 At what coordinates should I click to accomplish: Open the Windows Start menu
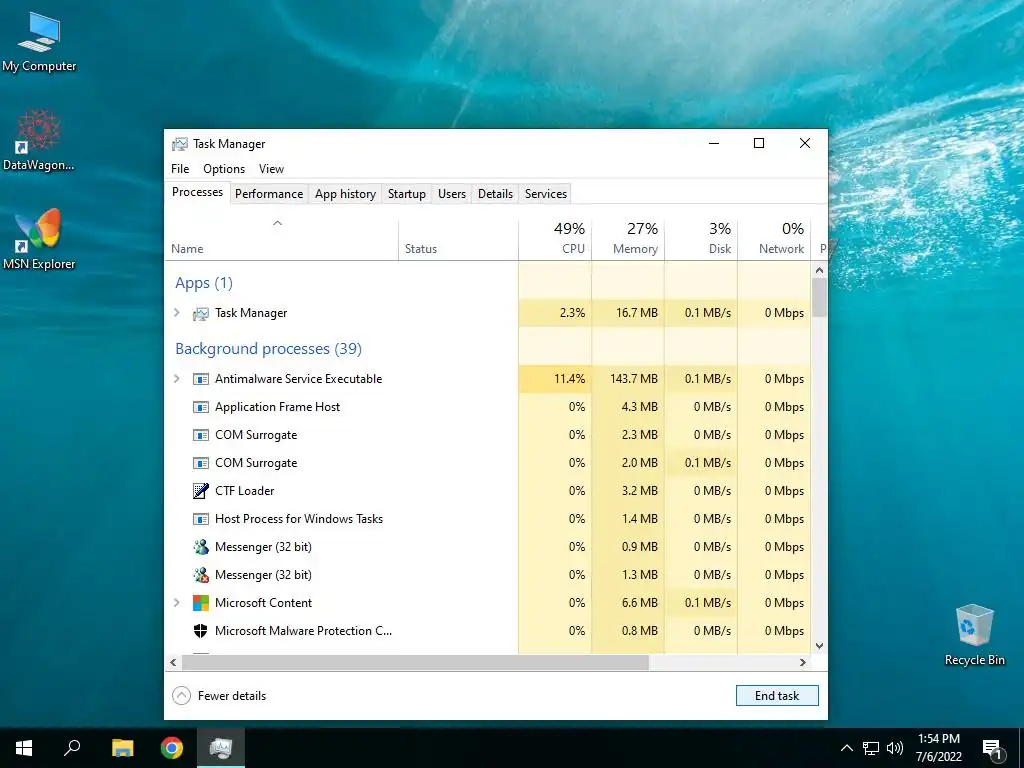[x=24, y=748]
